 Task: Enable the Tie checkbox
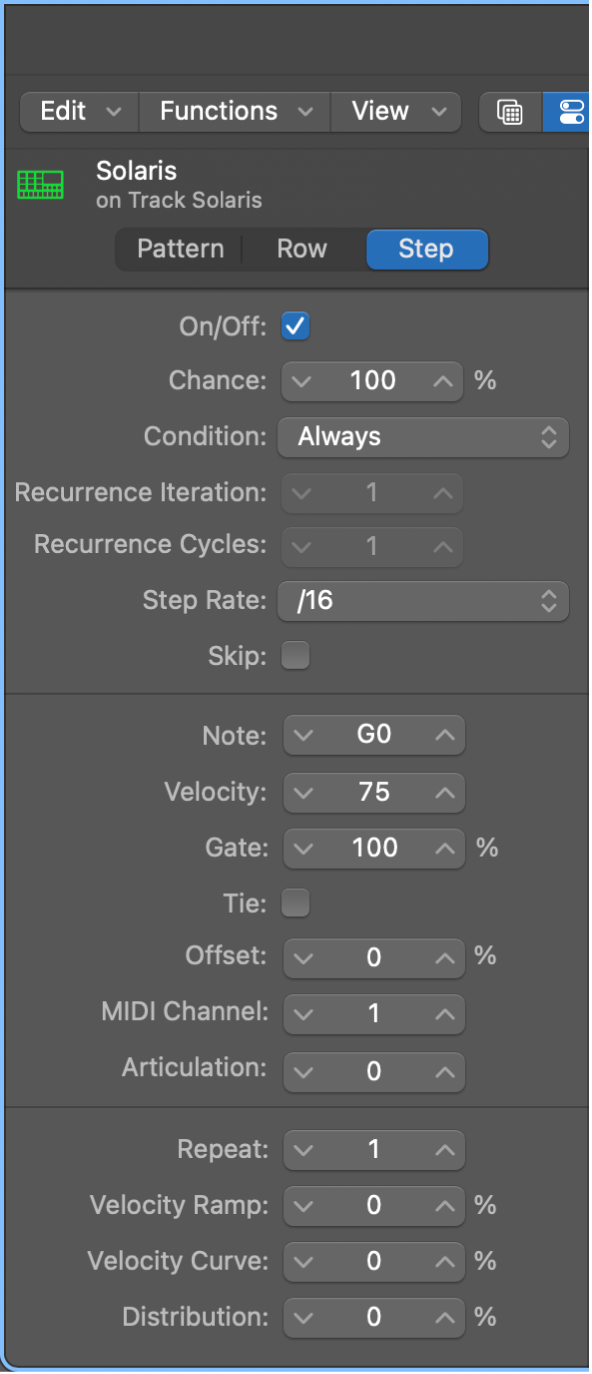(x=295, y=902)
